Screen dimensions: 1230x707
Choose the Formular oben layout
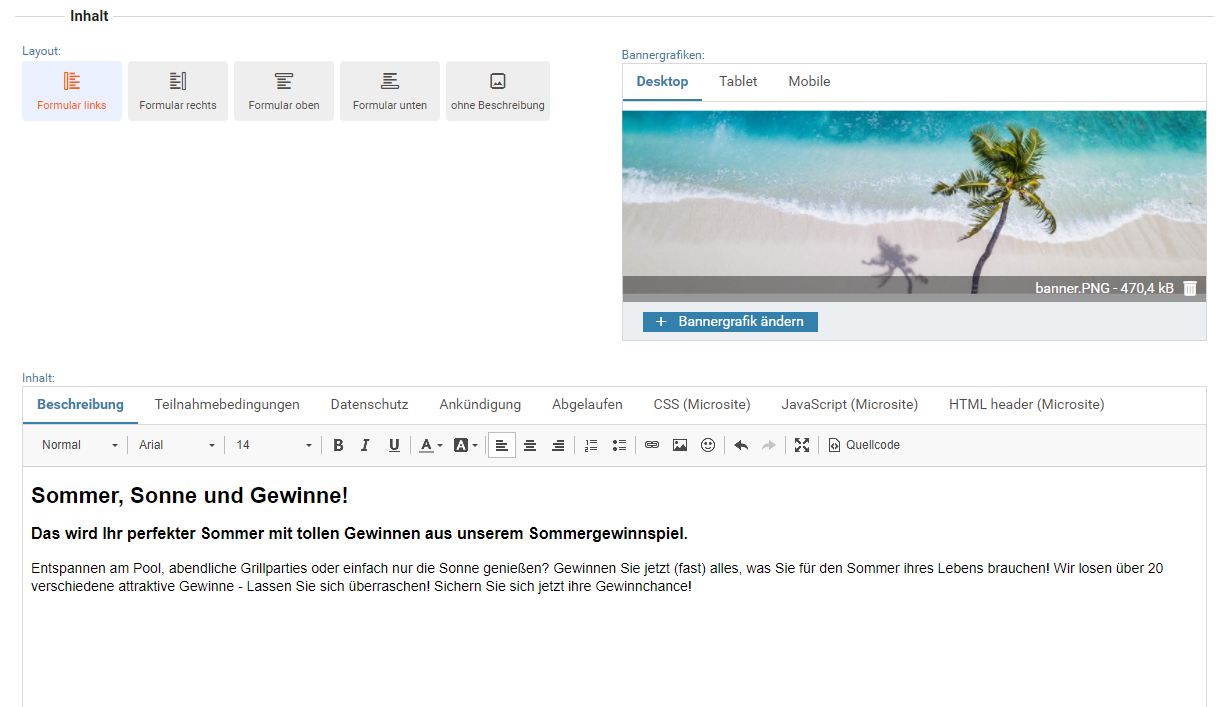click(x=284, y=91)
